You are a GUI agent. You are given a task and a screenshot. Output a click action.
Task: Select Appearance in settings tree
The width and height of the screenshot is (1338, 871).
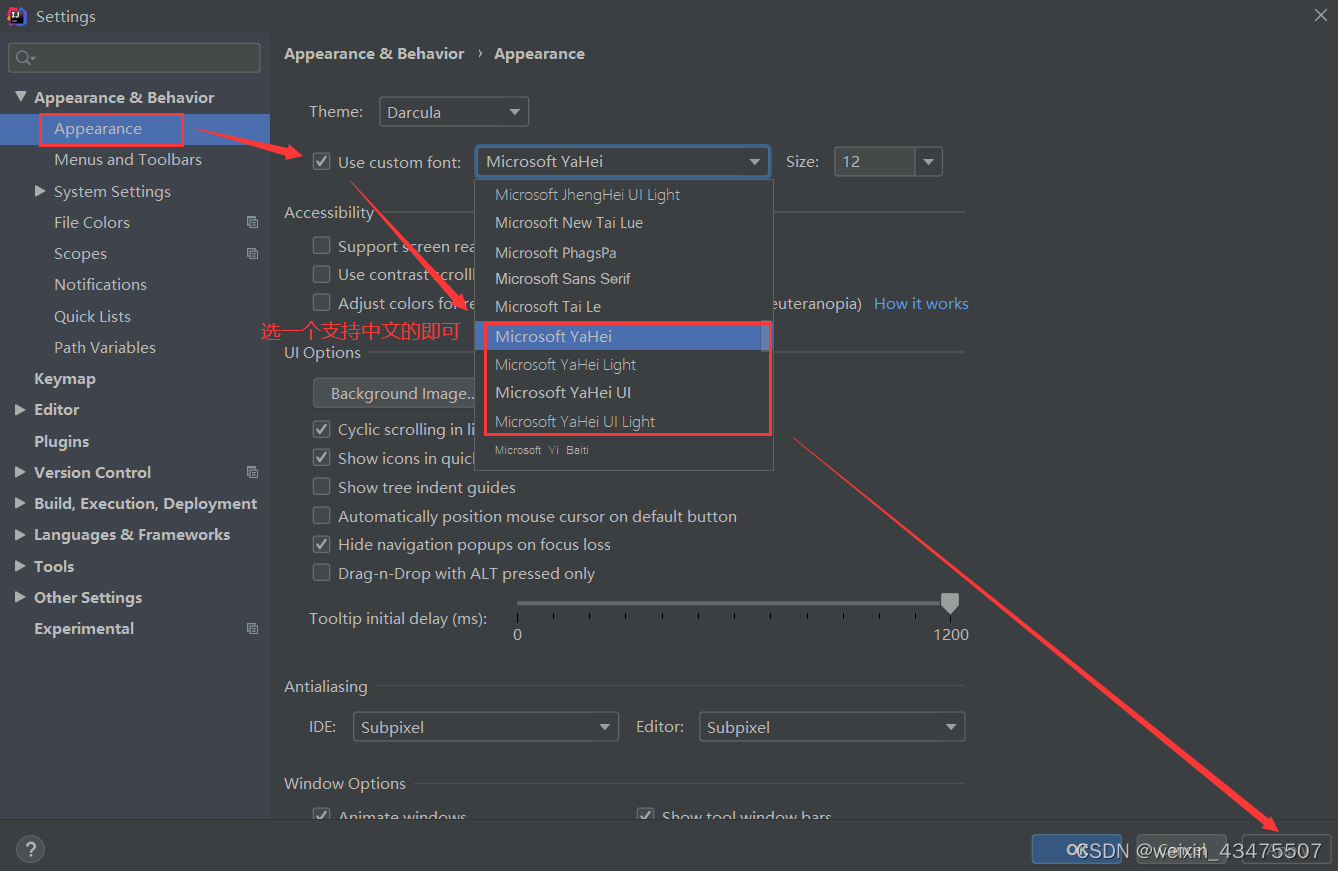click(135, 129)
